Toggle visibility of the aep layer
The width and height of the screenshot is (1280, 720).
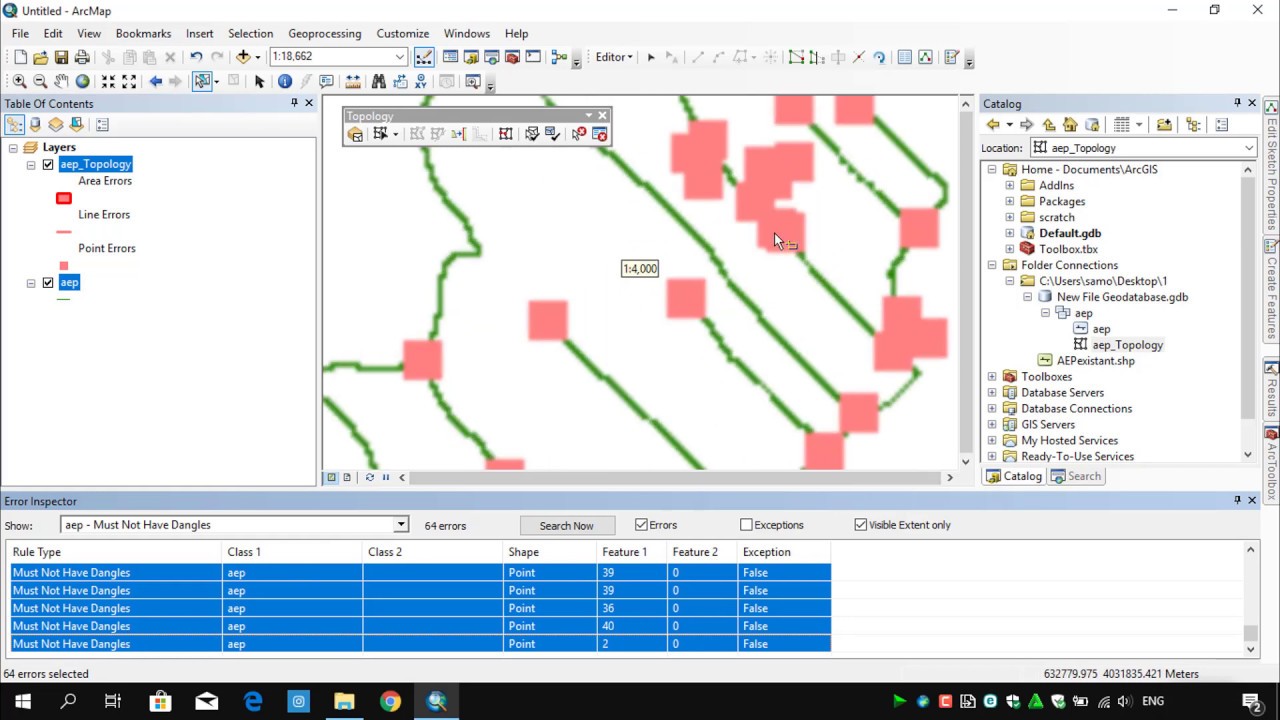click(x=48, y=283)
